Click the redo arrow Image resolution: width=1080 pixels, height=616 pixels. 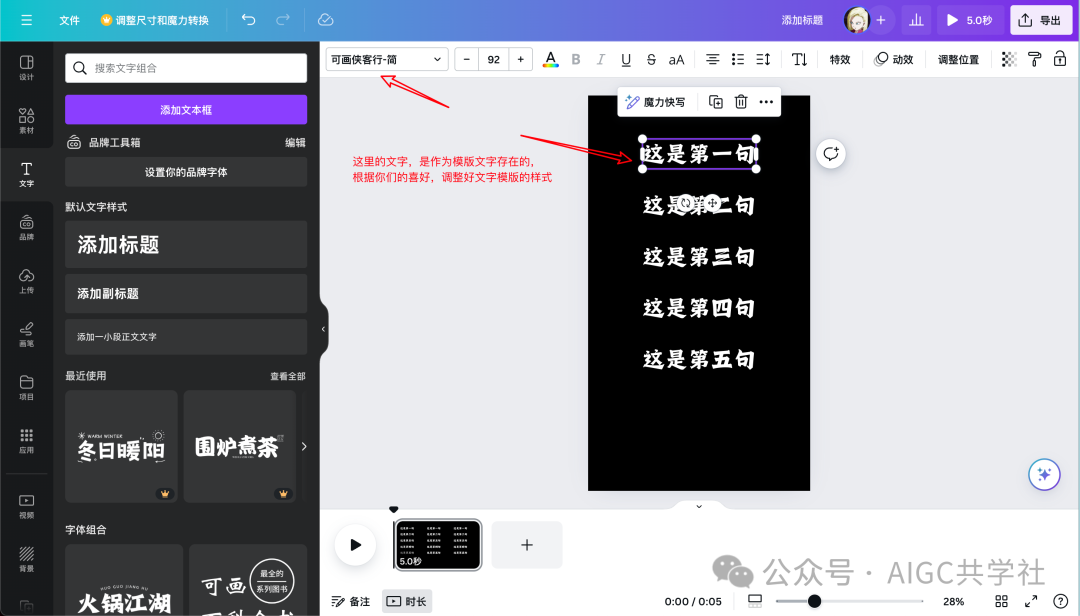(x=283, y=20)
